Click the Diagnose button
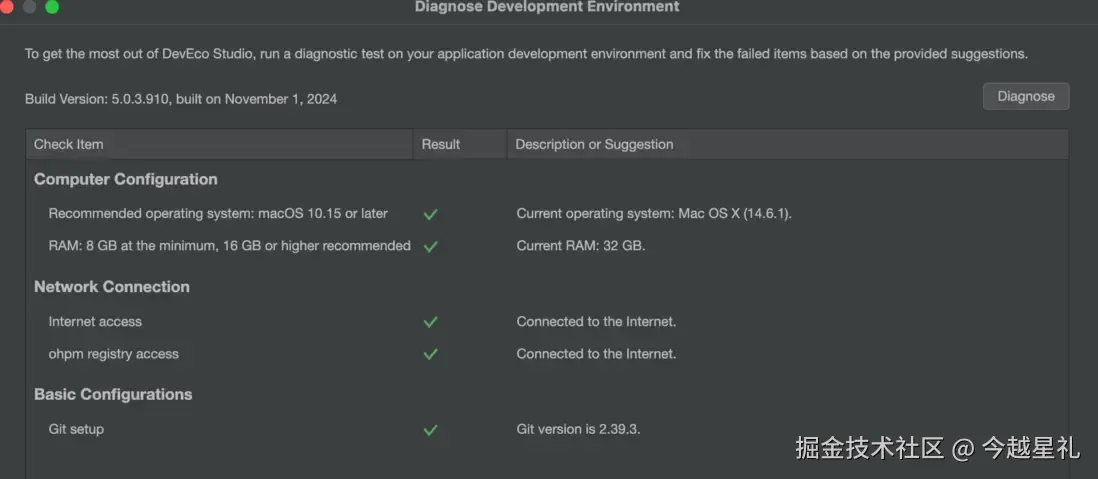 [x=1025, y=96]
